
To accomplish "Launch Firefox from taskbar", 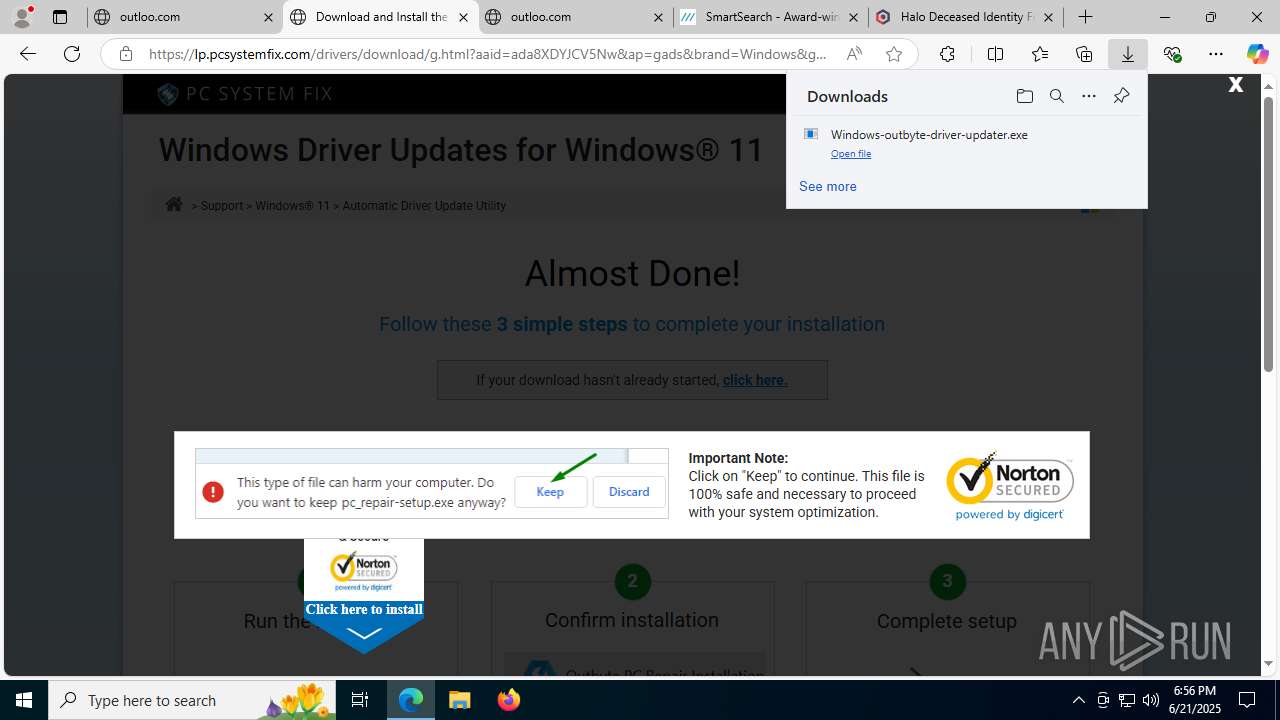I will [x=508, y=700].
